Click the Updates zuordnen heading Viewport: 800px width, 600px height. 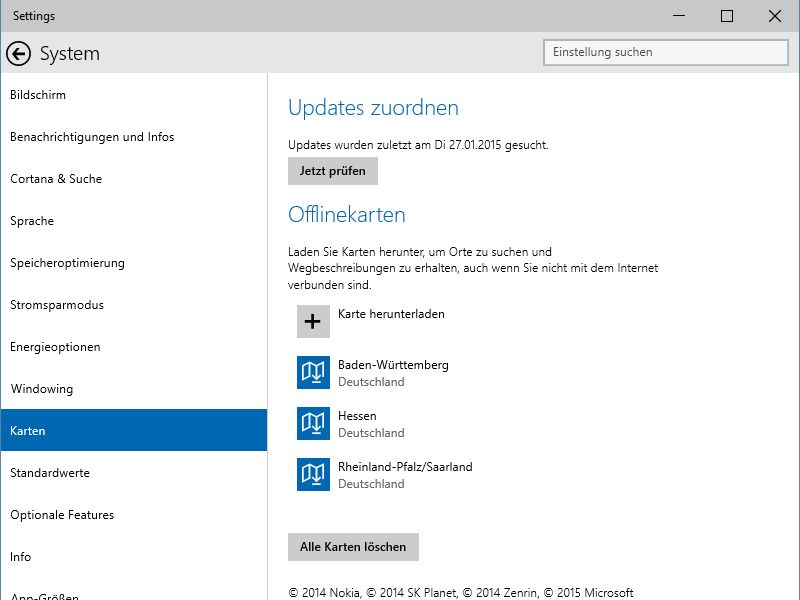click(x=373, y=108)
